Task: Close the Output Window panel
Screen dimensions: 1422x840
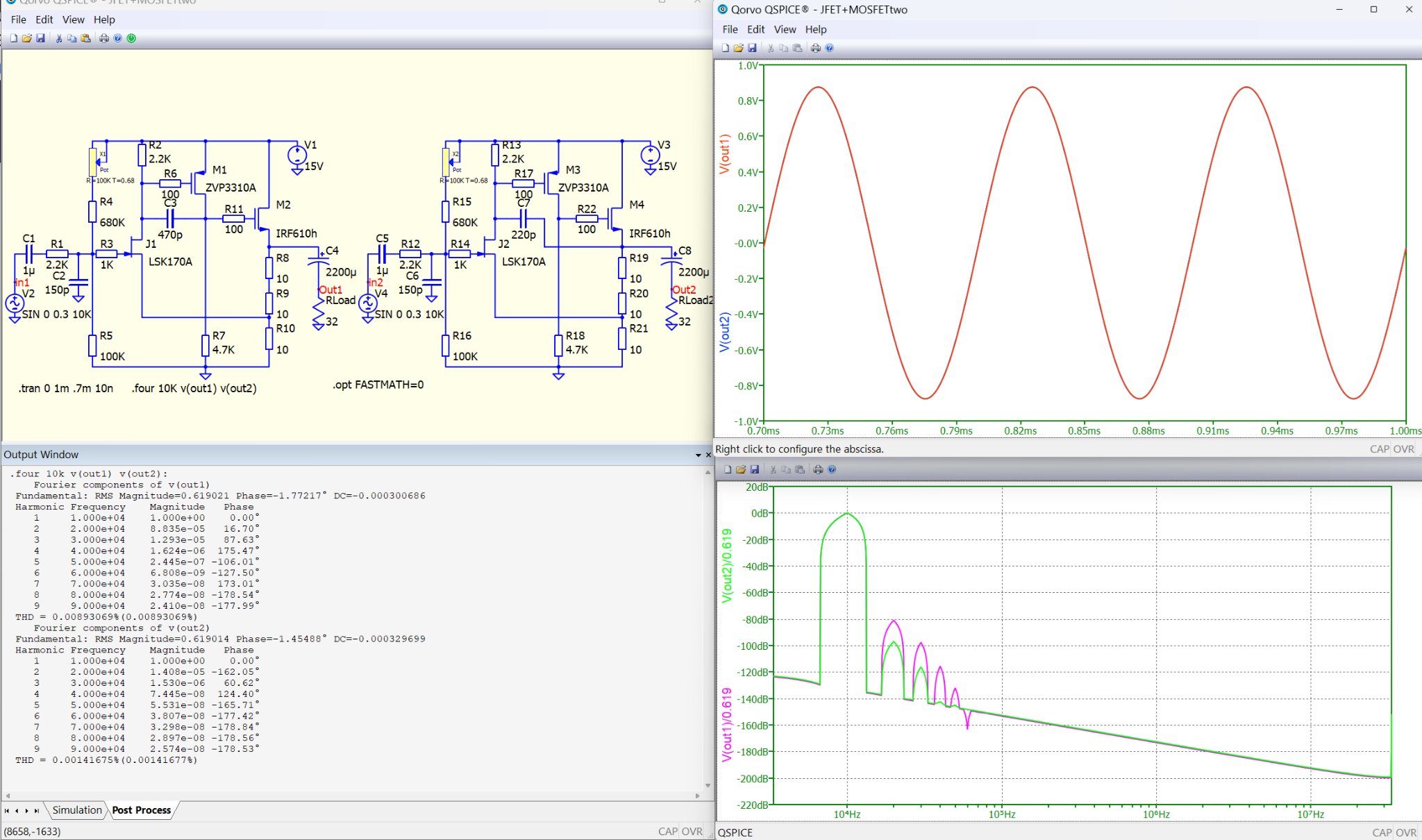Action: pos(708,455)
